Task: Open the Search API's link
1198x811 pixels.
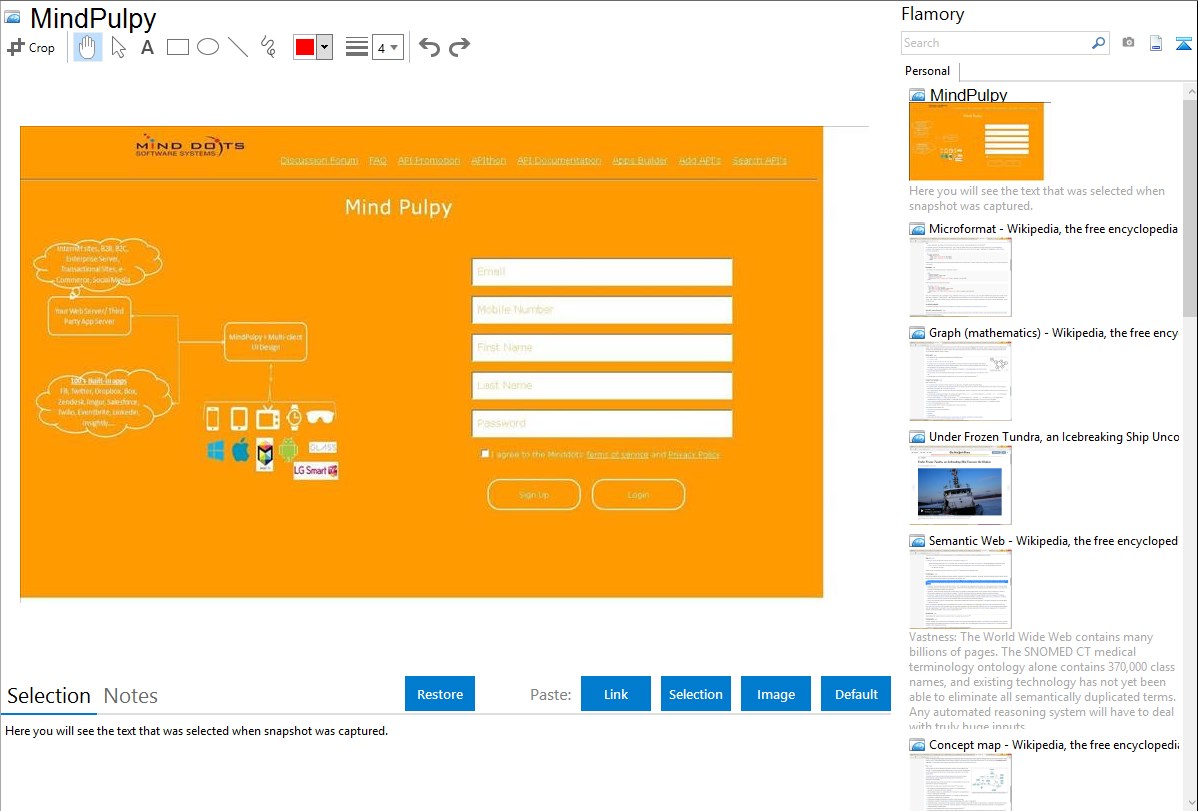Action: (759, 161)
